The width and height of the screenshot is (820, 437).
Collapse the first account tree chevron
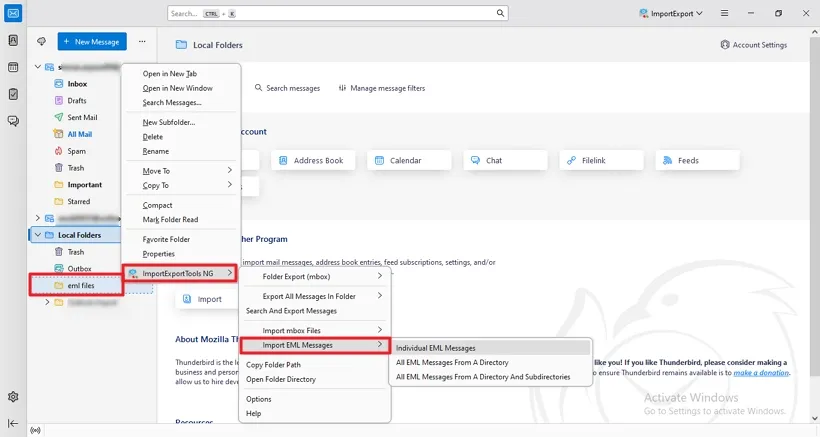pos(38,67)
